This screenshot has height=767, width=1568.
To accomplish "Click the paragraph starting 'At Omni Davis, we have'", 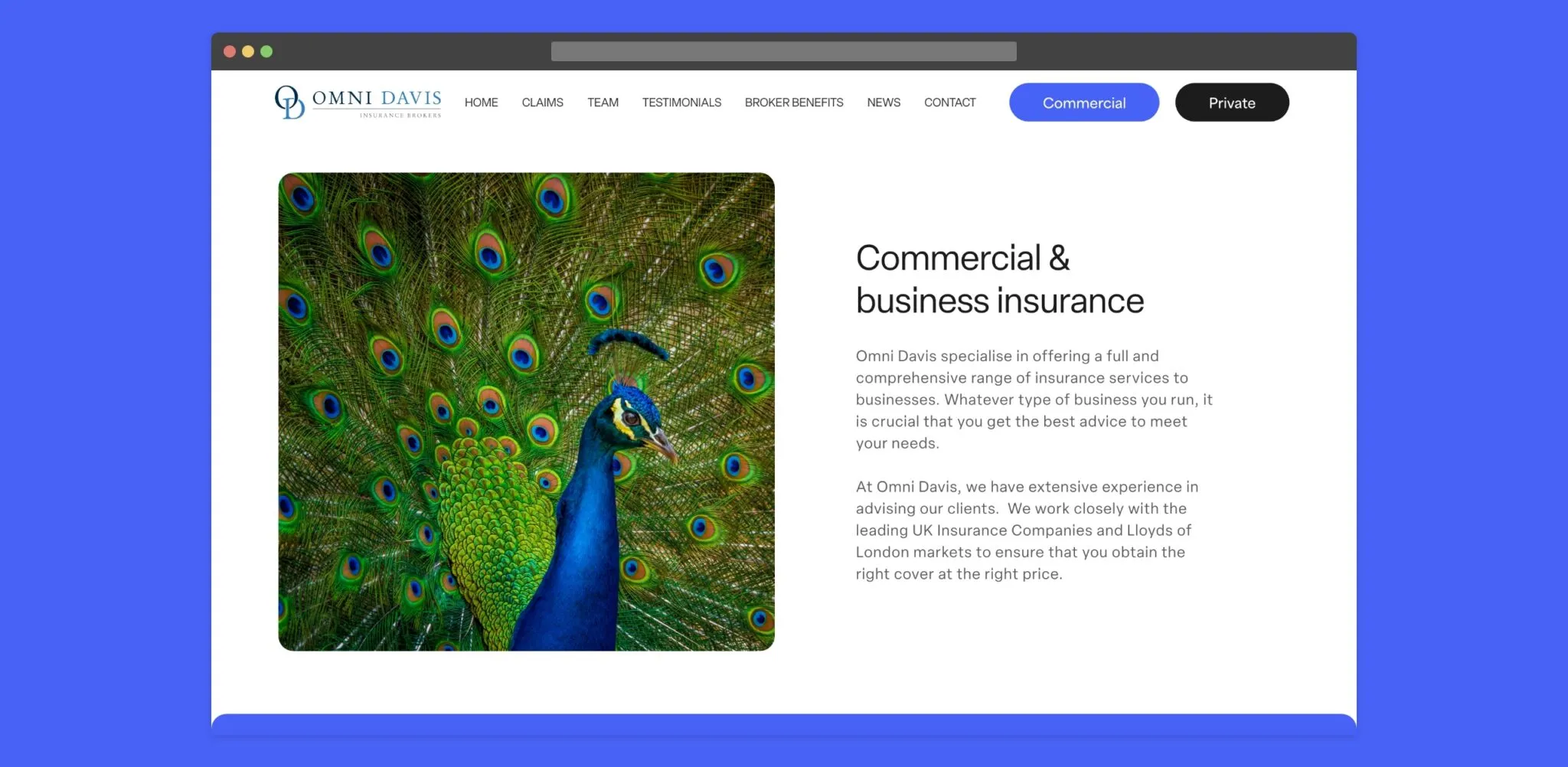I will click(x=1027, y=530).
